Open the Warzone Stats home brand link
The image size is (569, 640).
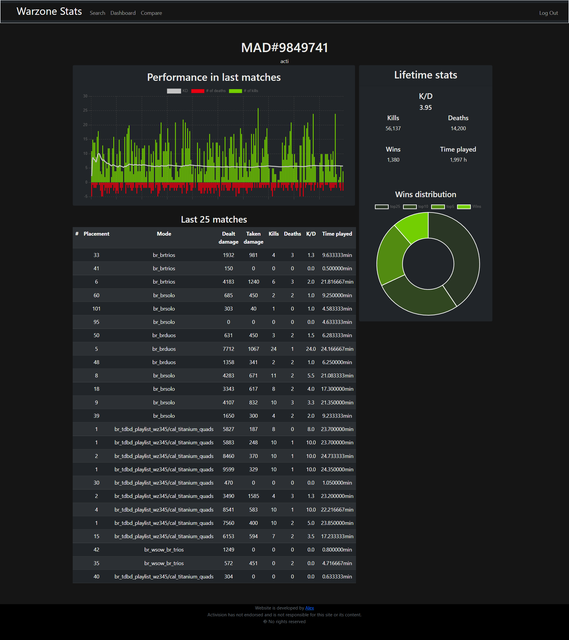click(49, 11)
